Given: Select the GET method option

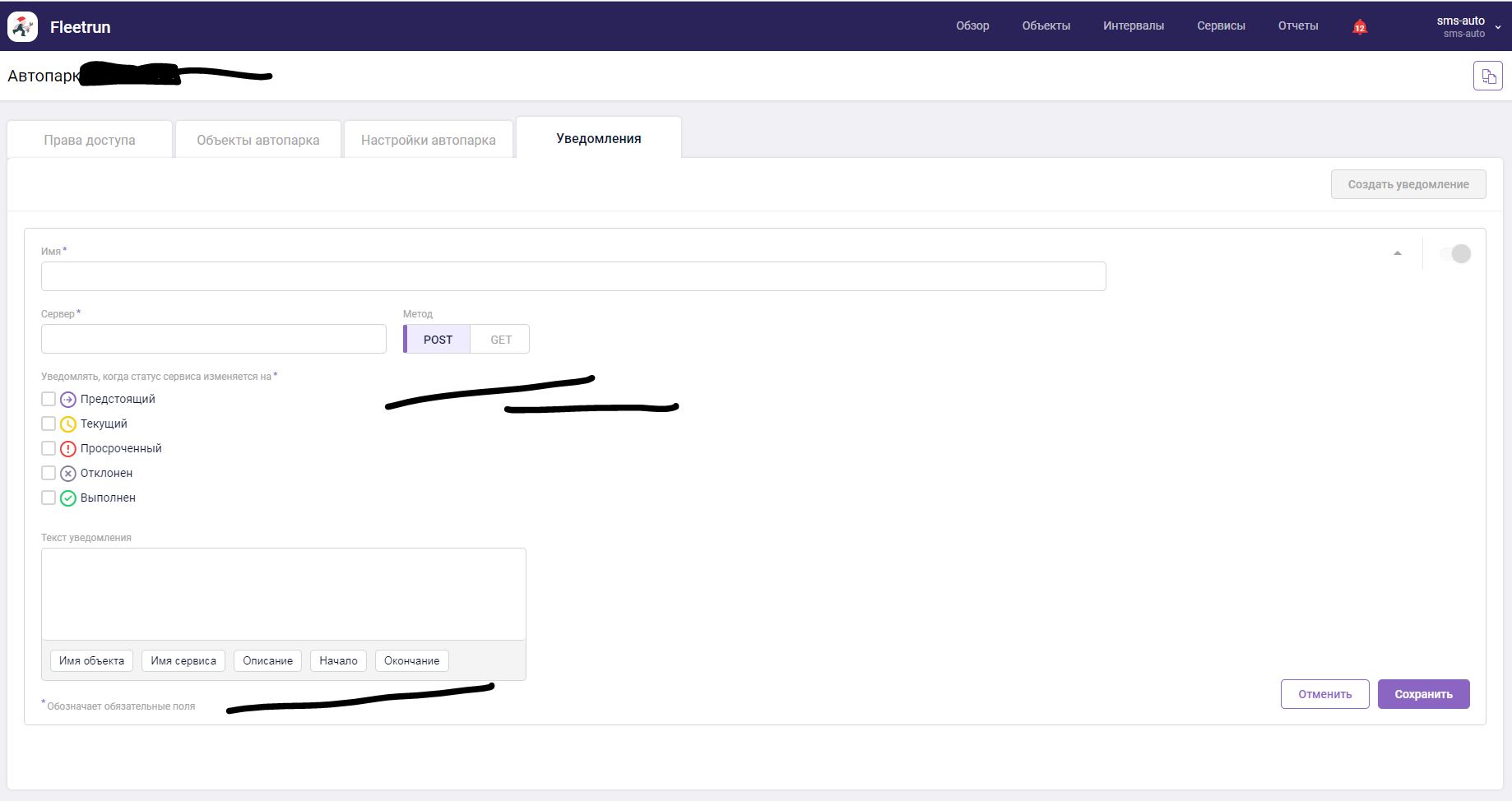Looking at the screenshot, I should [500, 340].
